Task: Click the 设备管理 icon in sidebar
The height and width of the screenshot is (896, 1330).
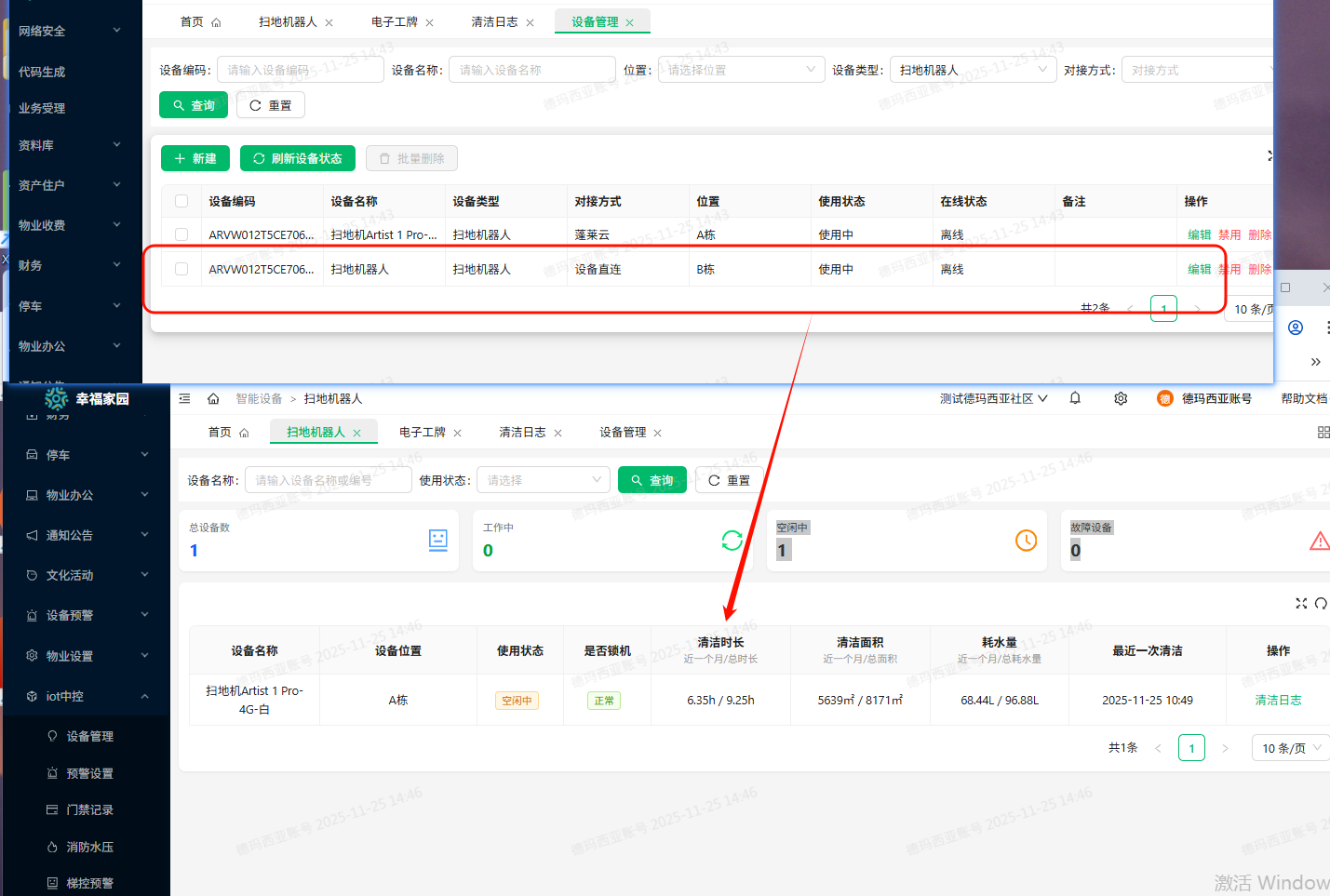Action: 52,736
